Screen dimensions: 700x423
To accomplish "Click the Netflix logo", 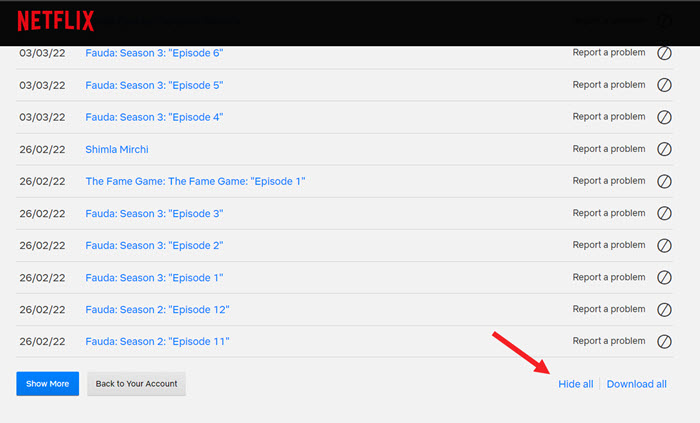I will click(56, 21).
